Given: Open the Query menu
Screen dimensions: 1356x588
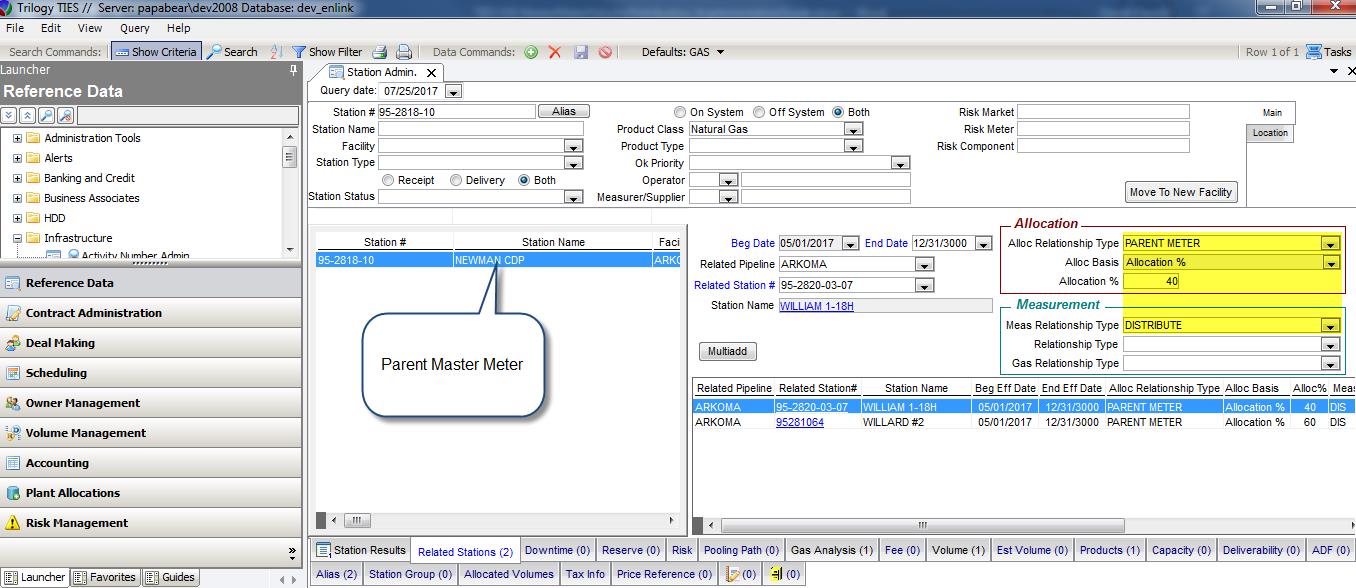Looking at the screenshot, I should coord(134,28).
